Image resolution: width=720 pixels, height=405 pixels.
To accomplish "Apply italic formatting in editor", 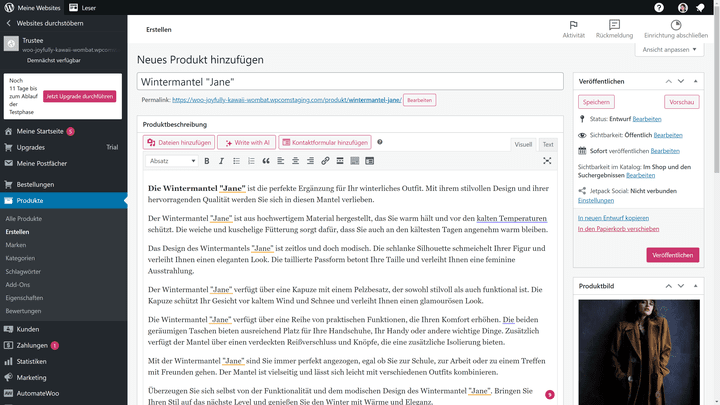I will [x=221, y=161].
